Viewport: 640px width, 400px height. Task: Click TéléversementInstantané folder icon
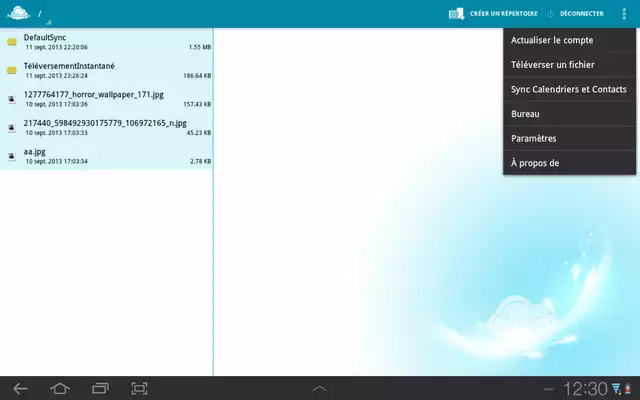point(12,70)
